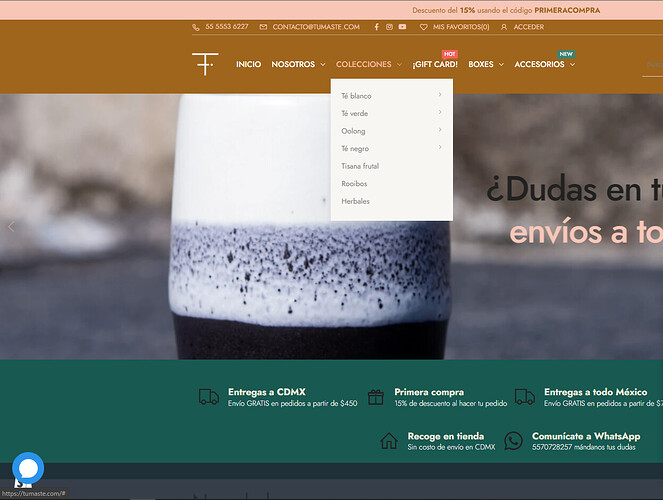Click the Tumasté logo

tap(205, 64)
